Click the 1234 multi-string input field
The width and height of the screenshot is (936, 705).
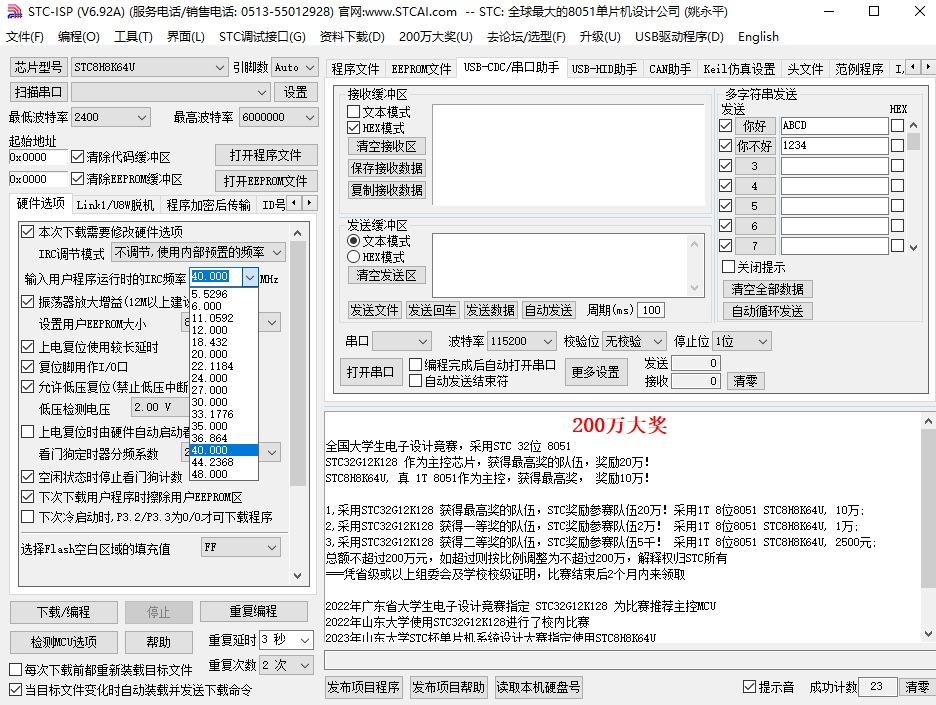(834, 146)
